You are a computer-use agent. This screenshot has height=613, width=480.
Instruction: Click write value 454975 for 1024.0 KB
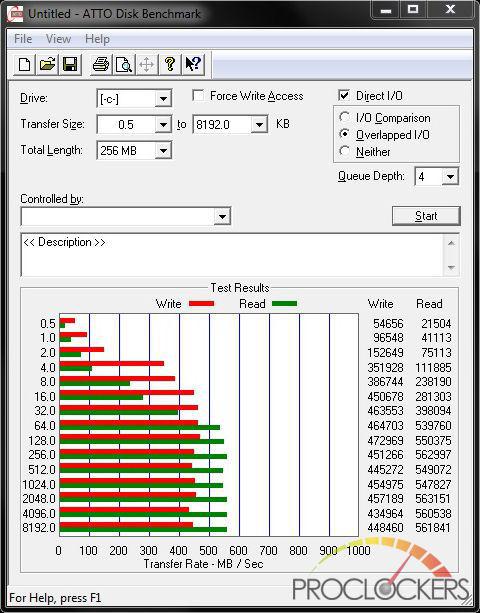pyautogui.click(x=385, y=484)
